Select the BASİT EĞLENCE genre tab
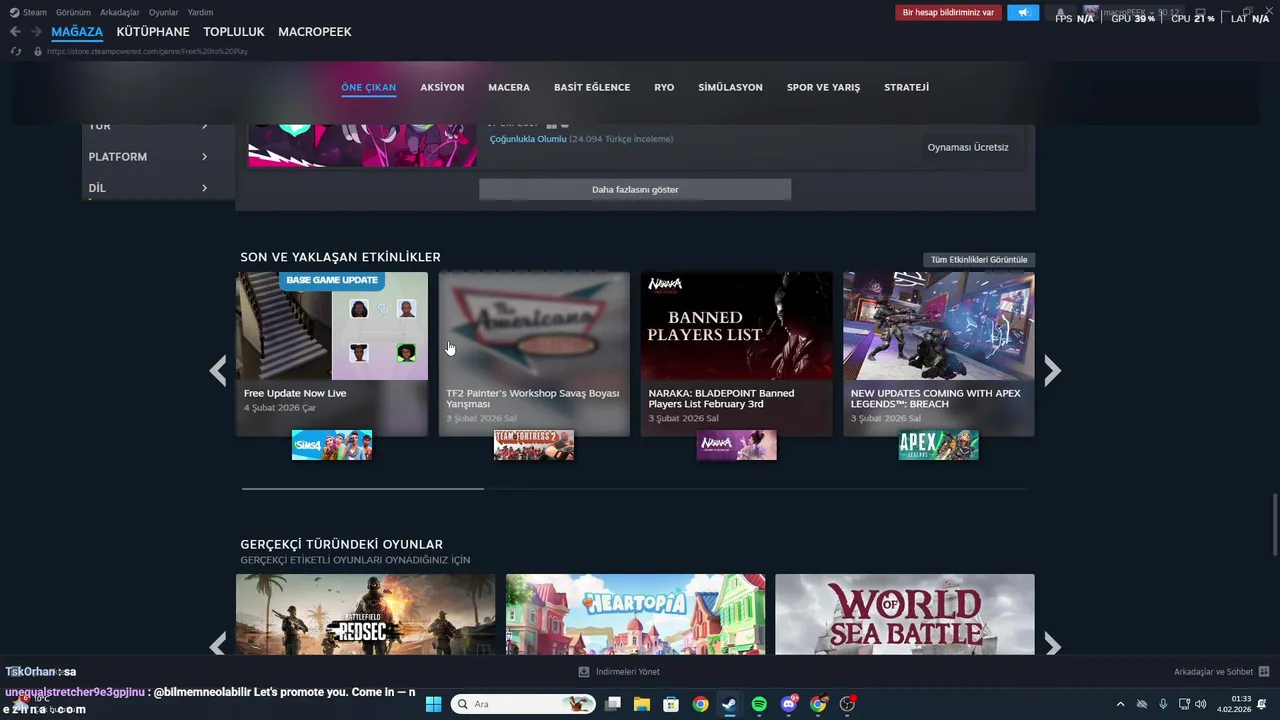 pyautogui.click(x=592, y=87)
